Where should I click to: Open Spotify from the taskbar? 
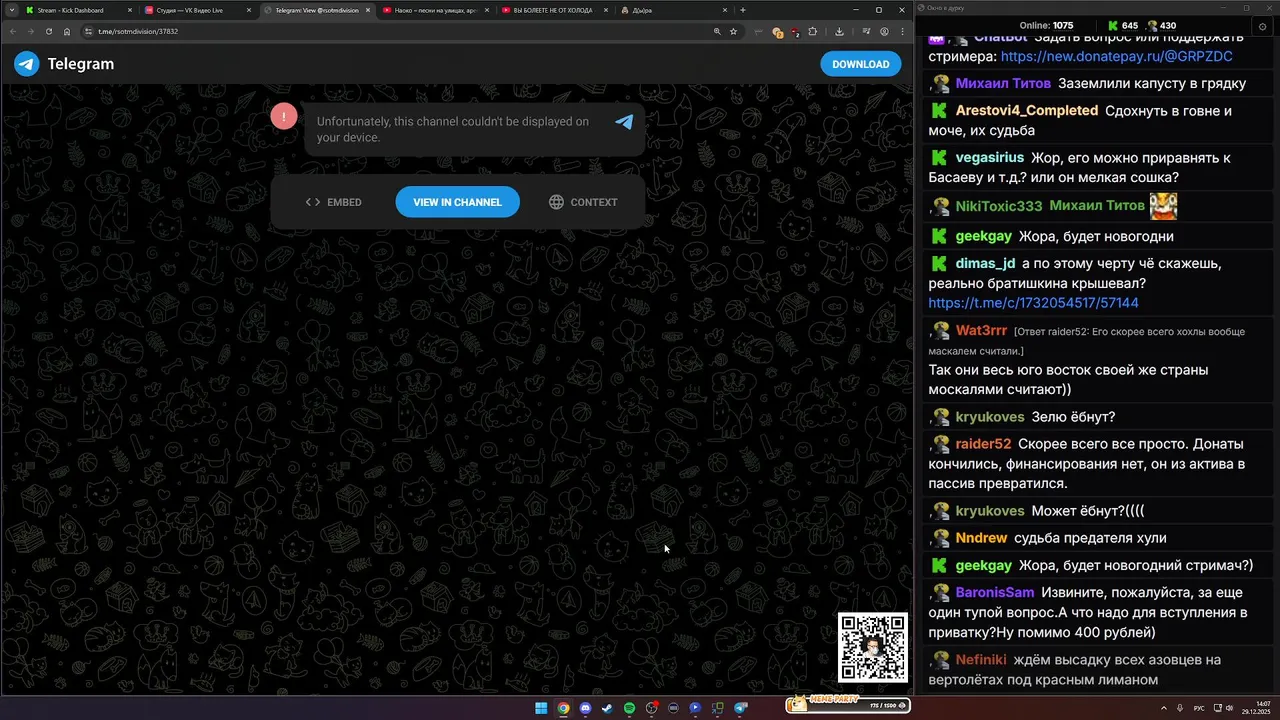tap(629, 708)
